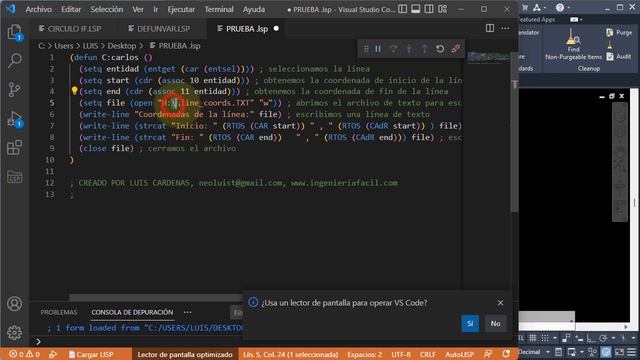Click Audit in AutoCAD Cleanup panel

pos(619,56)
